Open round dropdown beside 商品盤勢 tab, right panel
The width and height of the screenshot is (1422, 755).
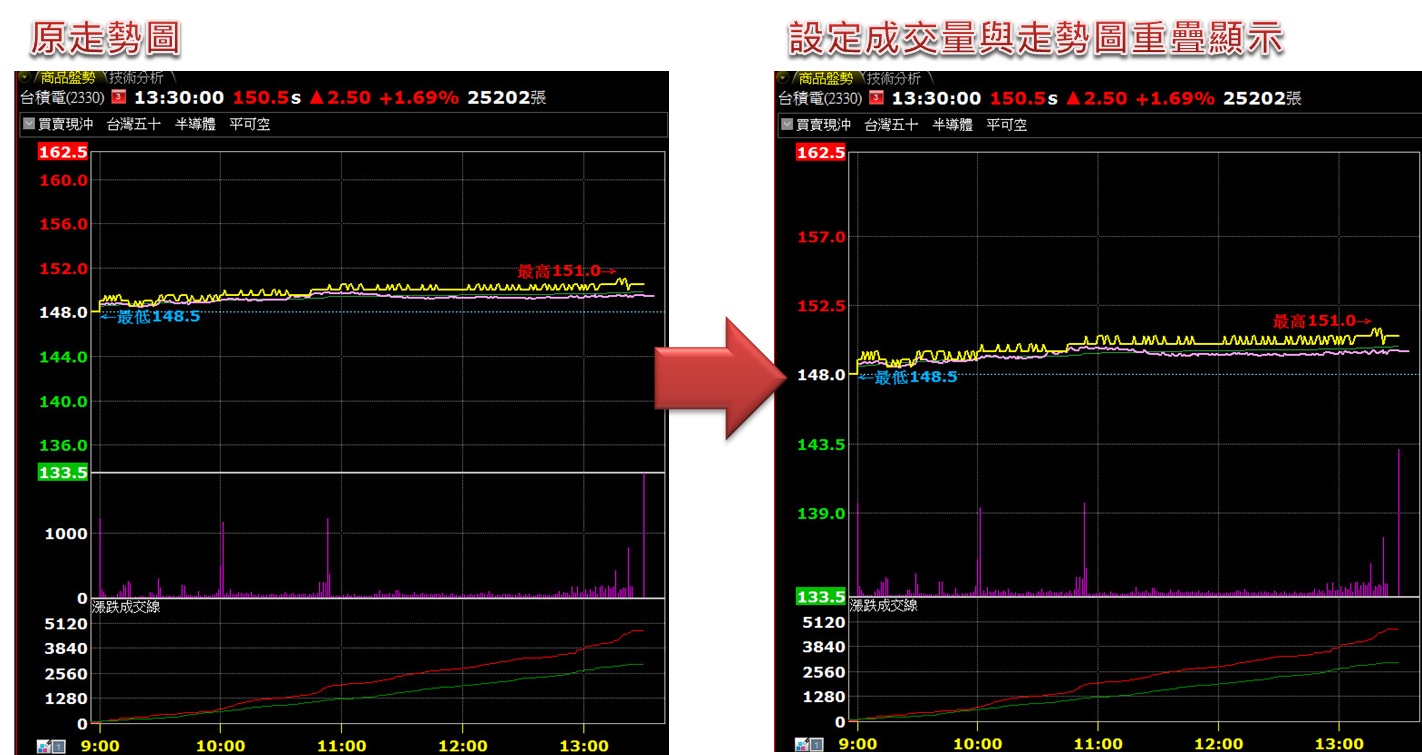[782, 77]
